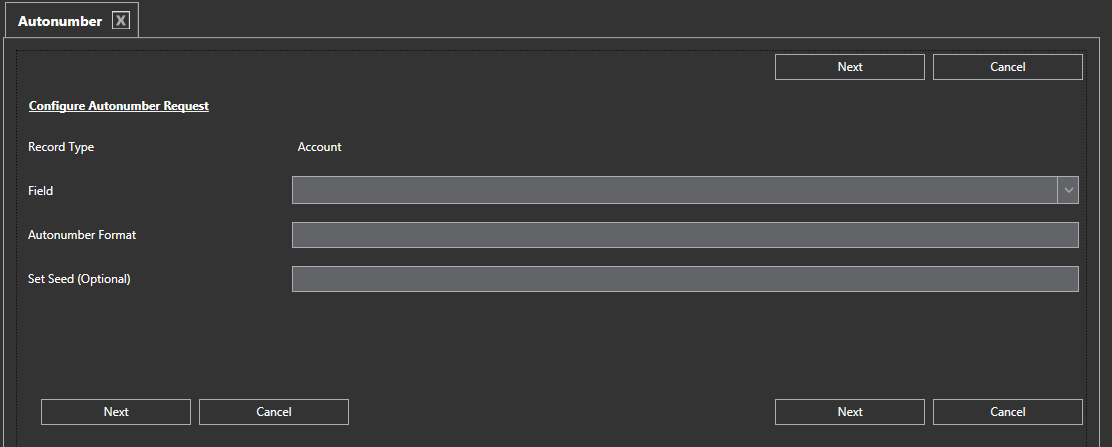The width and height of the screenshot is (1112, 447).
Task: Click the Account record type value
Action: tap(319, 147)
